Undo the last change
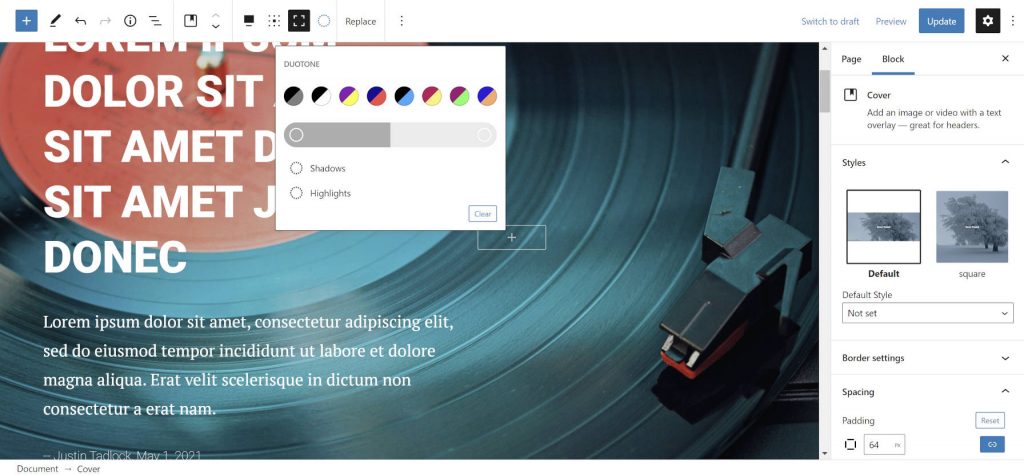Image resolution: width=1024 pixels, height=475 pixels. point(80,21)
